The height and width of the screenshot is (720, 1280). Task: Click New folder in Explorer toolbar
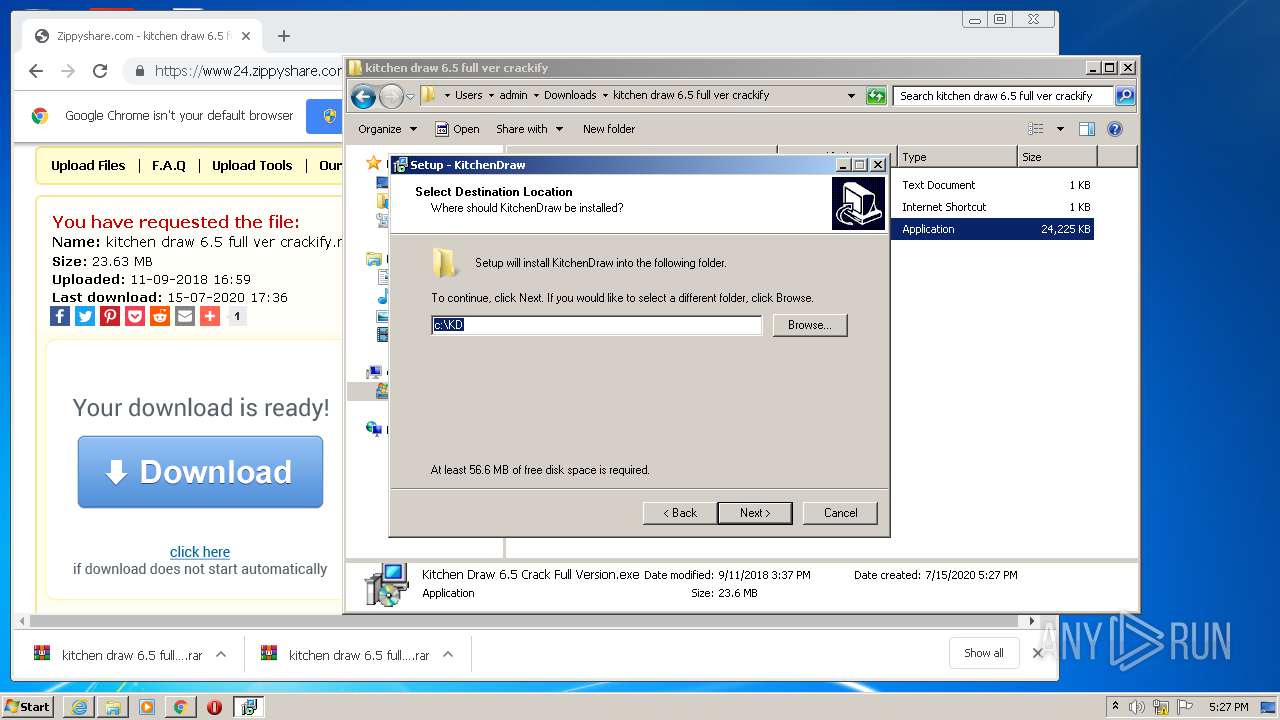pyautogui.click(x=609, y=129)
